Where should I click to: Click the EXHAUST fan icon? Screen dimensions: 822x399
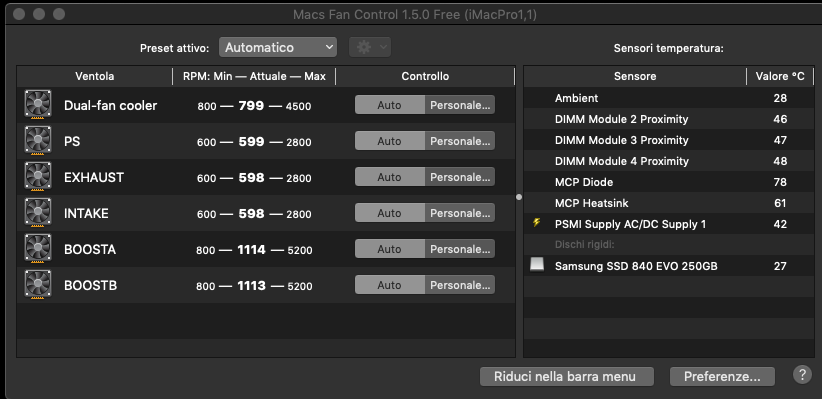(x=38, y=177)
